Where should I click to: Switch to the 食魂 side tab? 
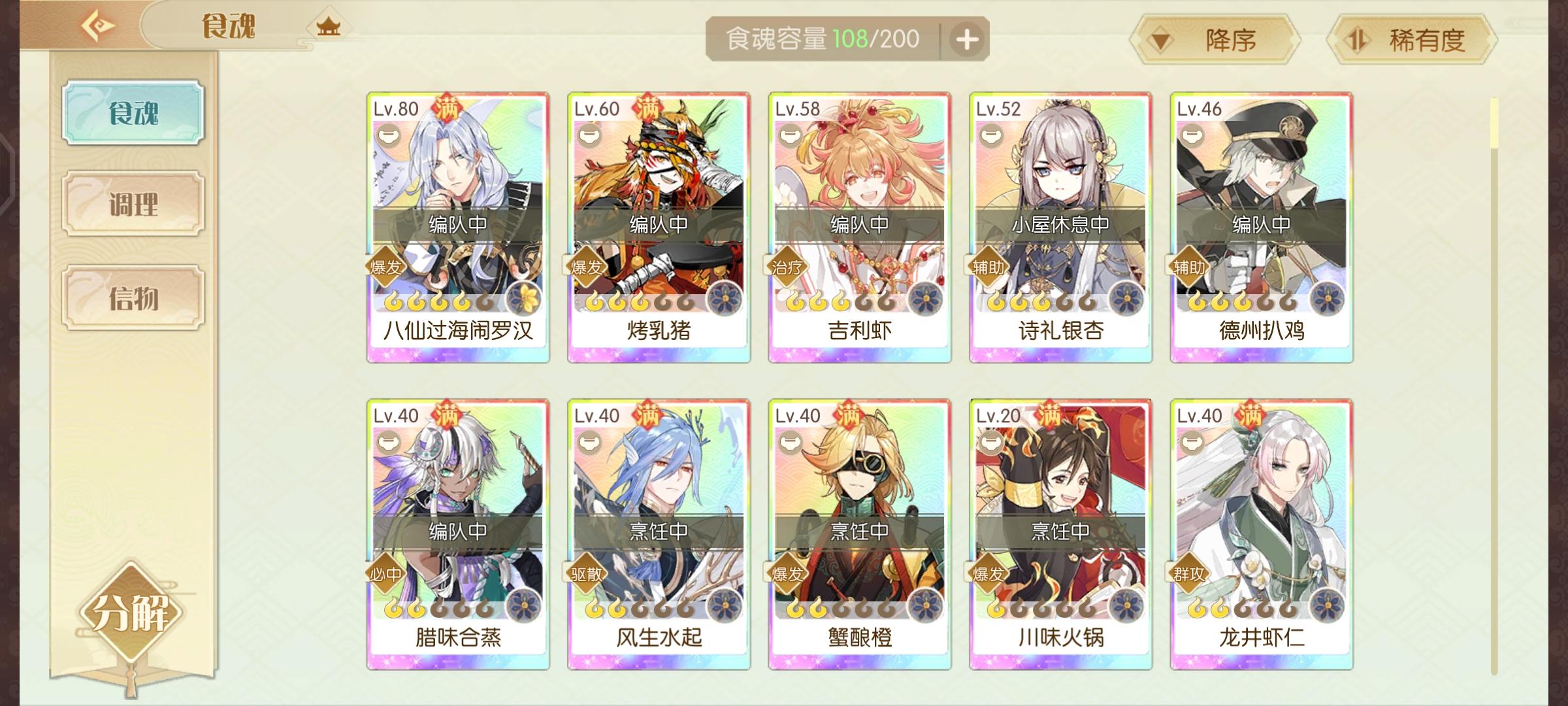(133, 112)
